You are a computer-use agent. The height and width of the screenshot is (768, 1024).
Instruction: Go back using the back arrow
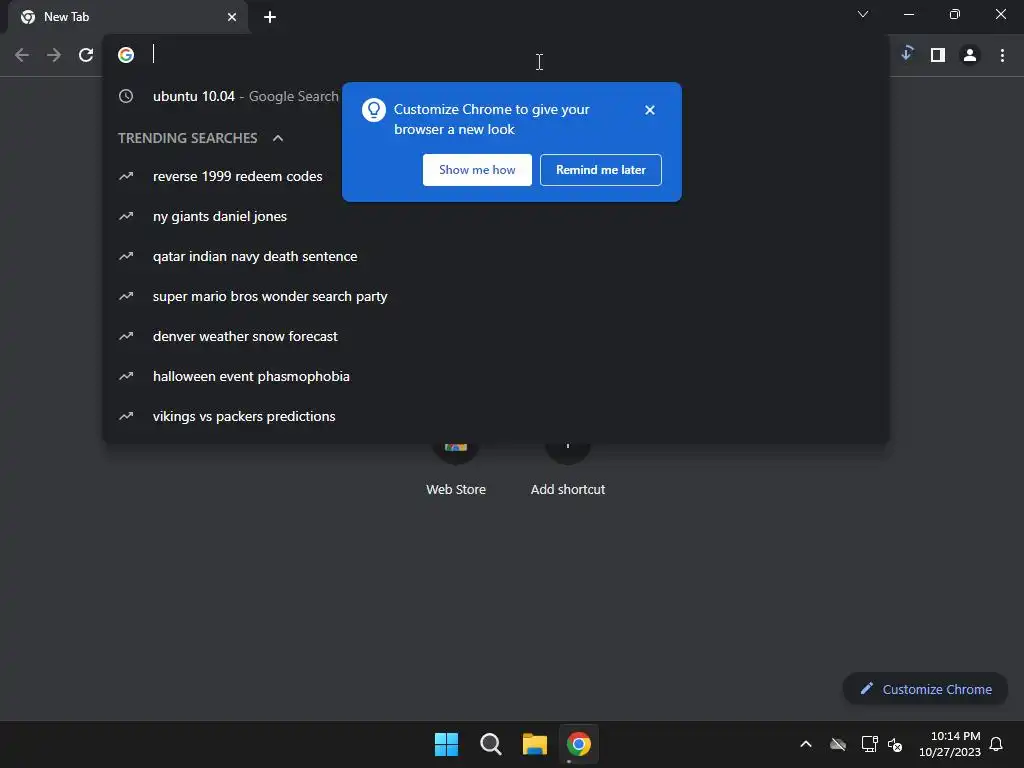(22, 55)
